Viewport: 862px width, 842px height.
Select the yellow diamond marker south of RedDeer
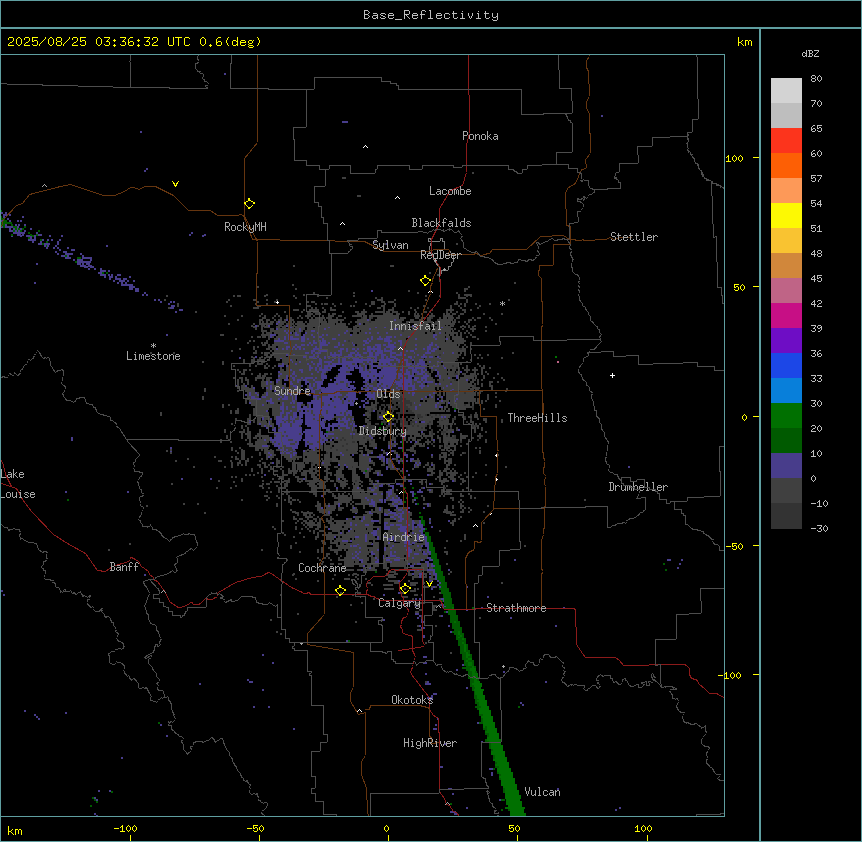[x=425, y=281]
